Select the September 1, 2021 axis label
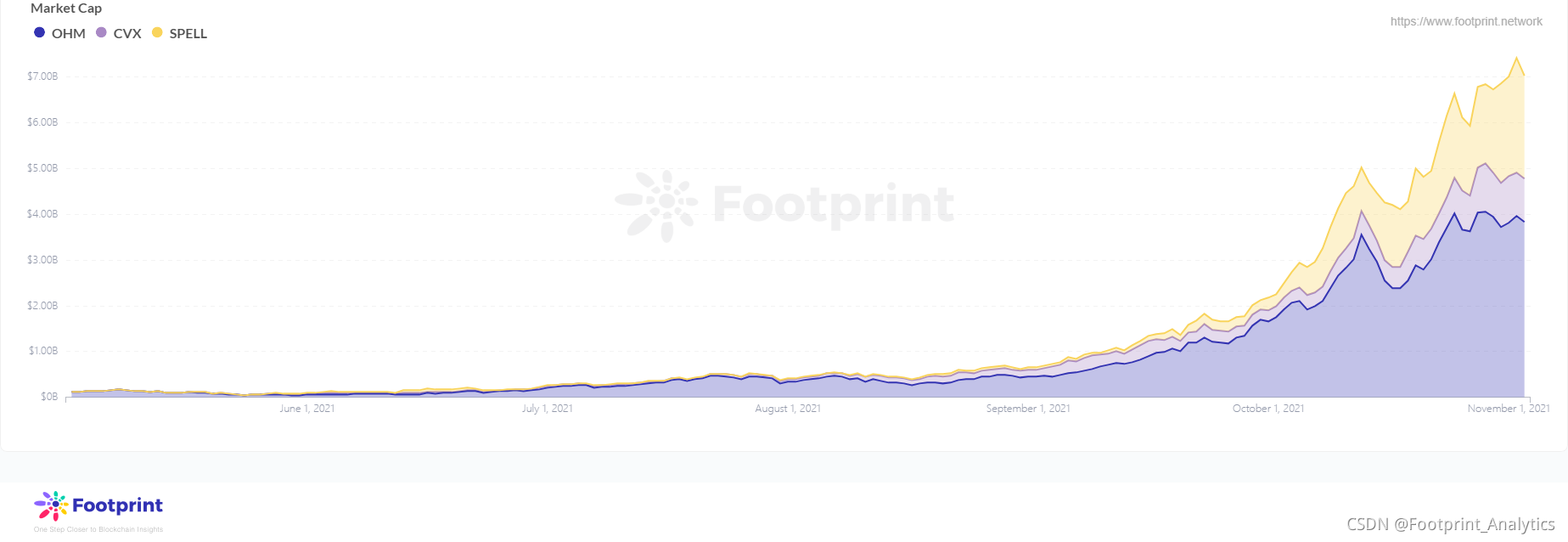This screenshot has height=542, width=1568. coord(1028,409)
